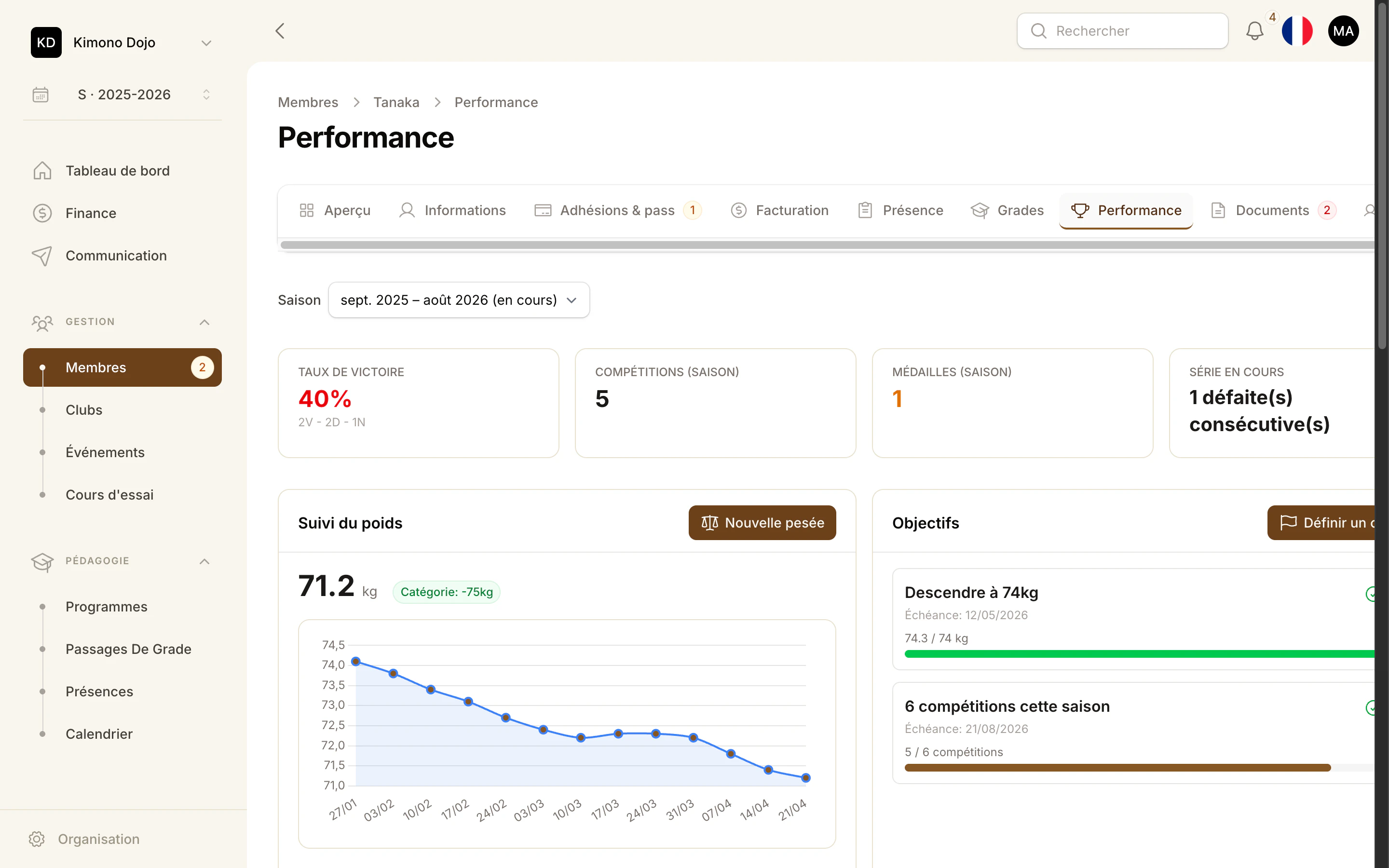This screenshot has width=1389, height=868.
Task: Click the MA user avatar
Action: coord(1343,31)
